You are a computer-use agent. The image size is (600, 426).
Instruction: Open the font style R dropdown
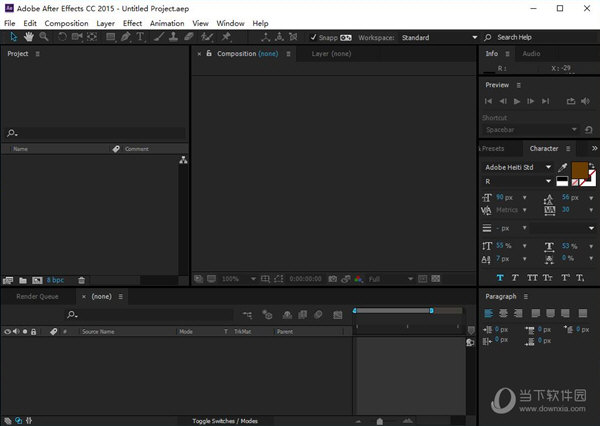(x=517, y=181)
